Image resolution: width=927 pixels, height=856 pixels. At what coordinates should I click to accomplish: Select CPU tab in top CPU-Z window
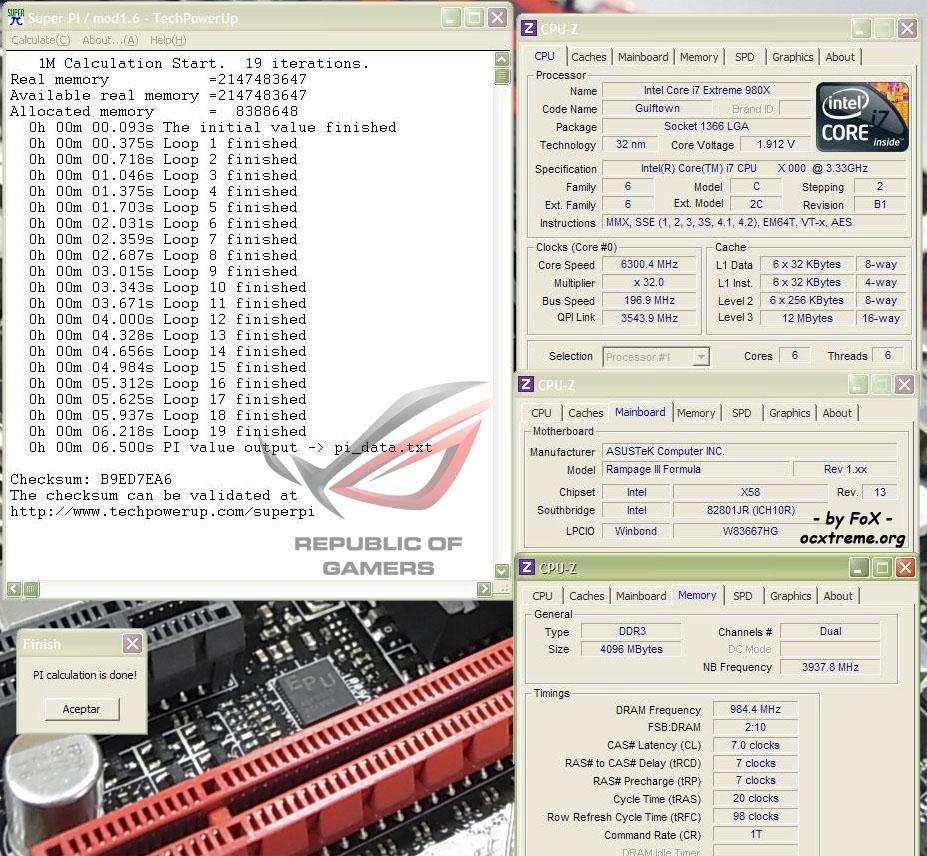(544, 56)
